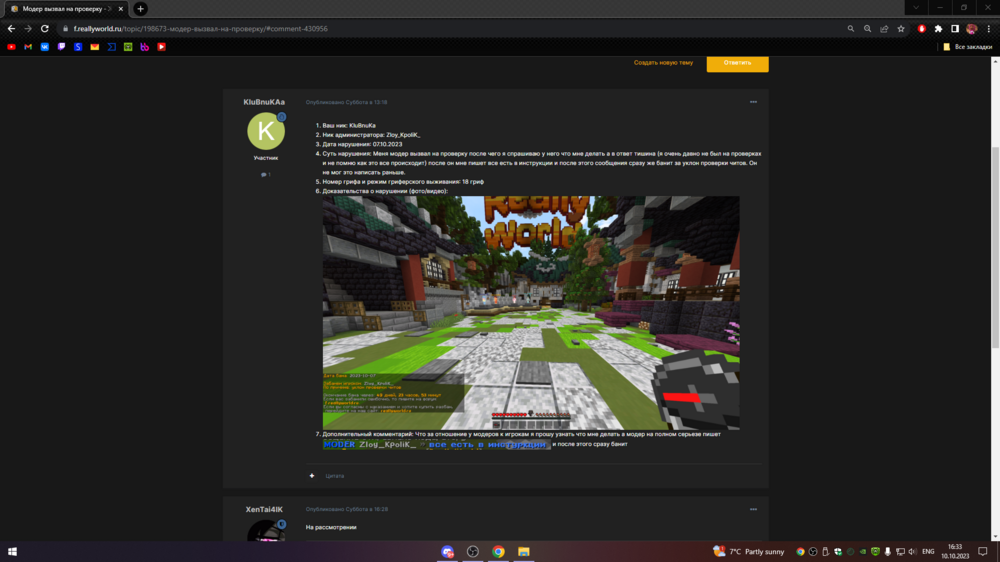This screenshot has height=562, width=1000.
Task: Open tab search chevron in title bar
Action: (916, 8)
